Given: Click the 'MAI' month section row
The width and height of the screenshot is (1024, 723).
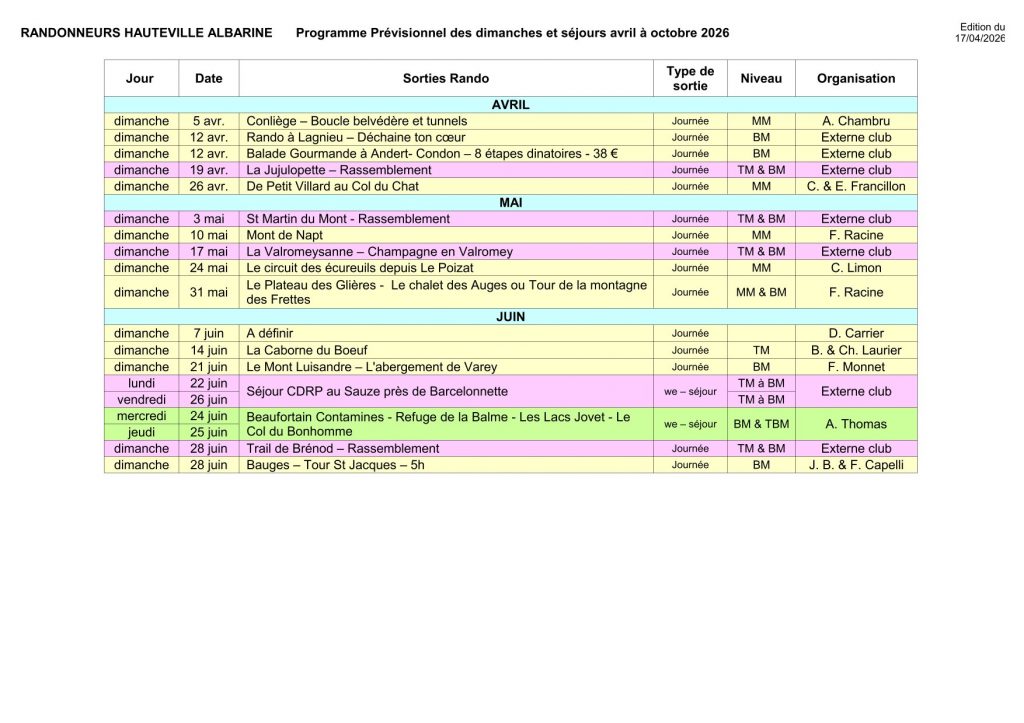Looking at the screenshot, I should [x=510, y=202].
